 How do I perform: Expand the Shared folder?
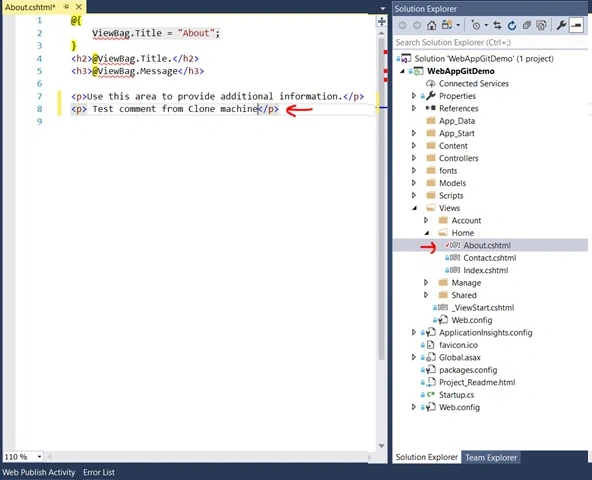coord(426,295)
